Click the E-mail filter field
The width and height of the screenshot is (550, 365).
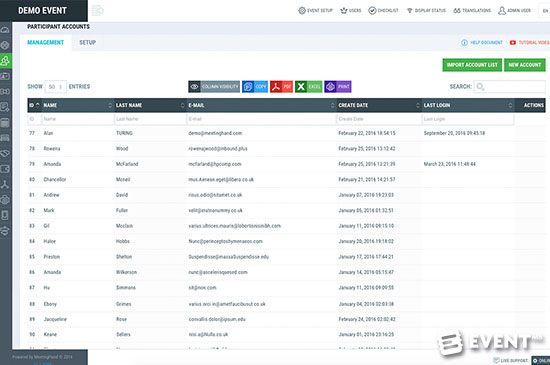pyautogui.click(x=261, y=119)
